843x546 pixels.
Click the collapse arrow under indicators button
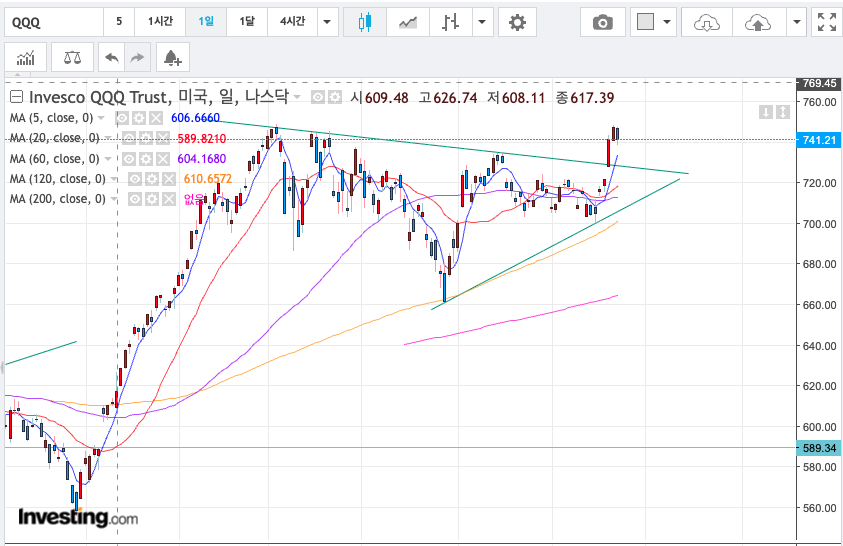[x=18, y=75]
